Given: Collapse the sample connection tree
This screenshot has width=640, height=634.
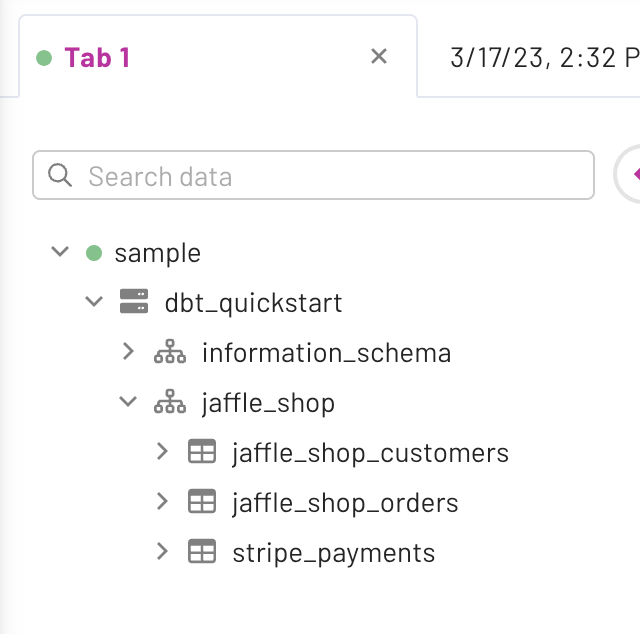Looking at the screenshot, I should click(60, 253).
